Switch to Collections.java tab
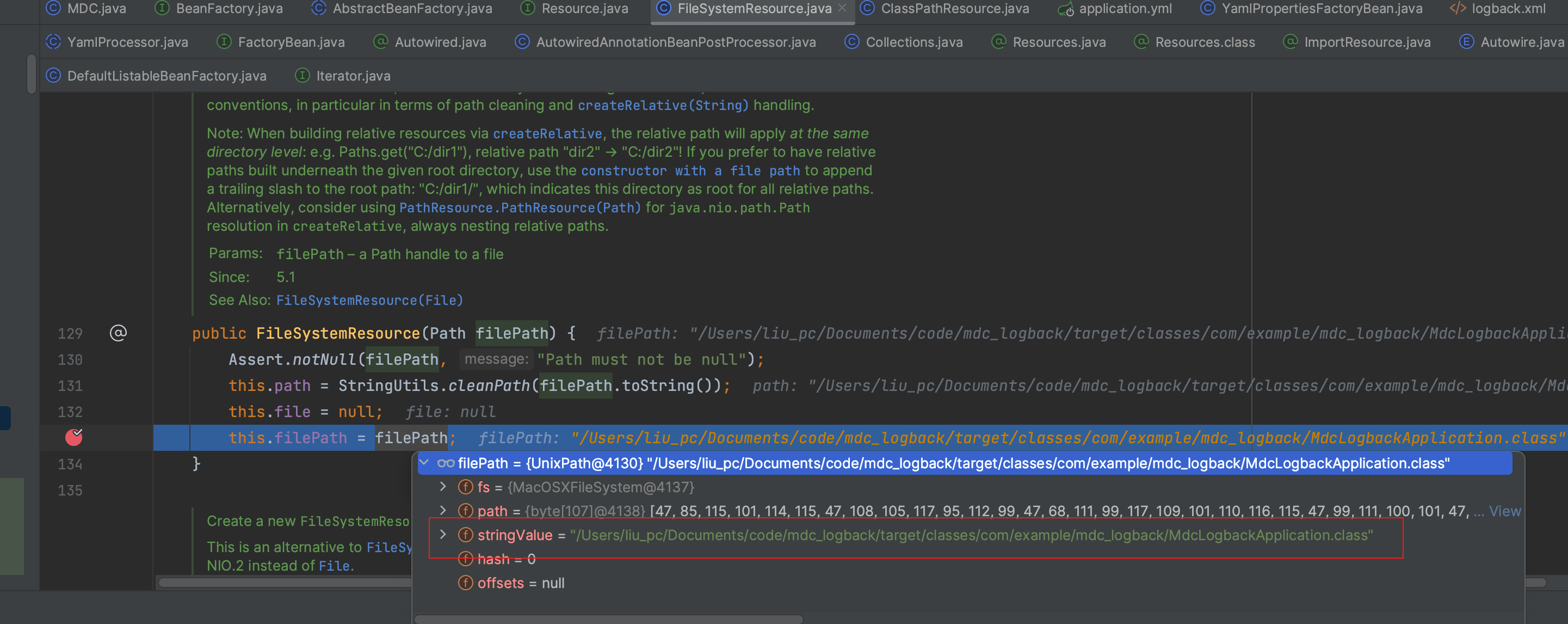The width and height of the screenshot is (1568, 624). pyautogui.click(x=904, y=42)
